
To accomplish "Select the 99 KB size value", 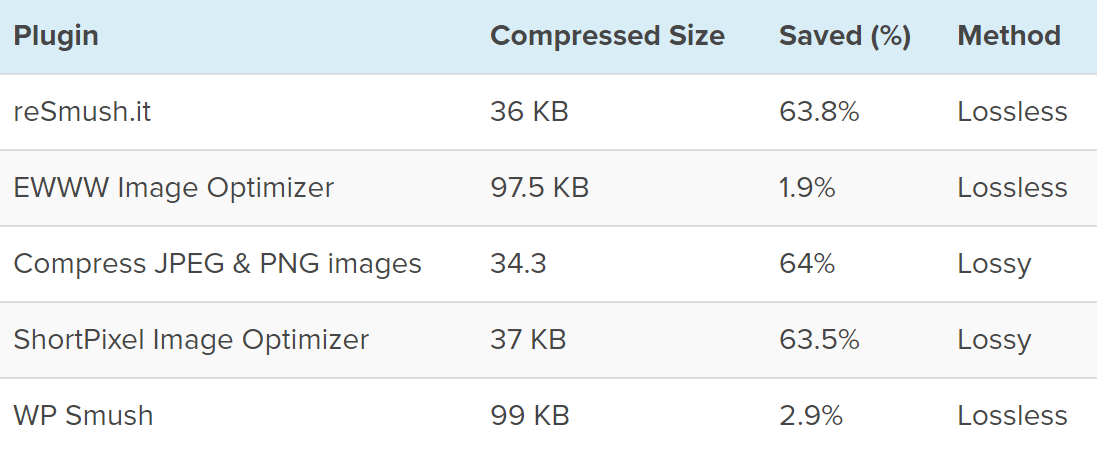I will pyautogui.click(x=529, y=416).
